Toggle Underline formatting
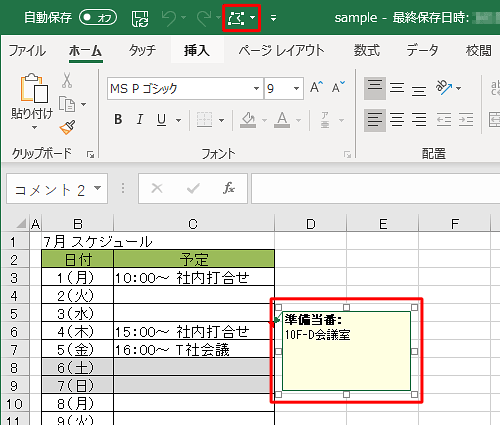 162,119
